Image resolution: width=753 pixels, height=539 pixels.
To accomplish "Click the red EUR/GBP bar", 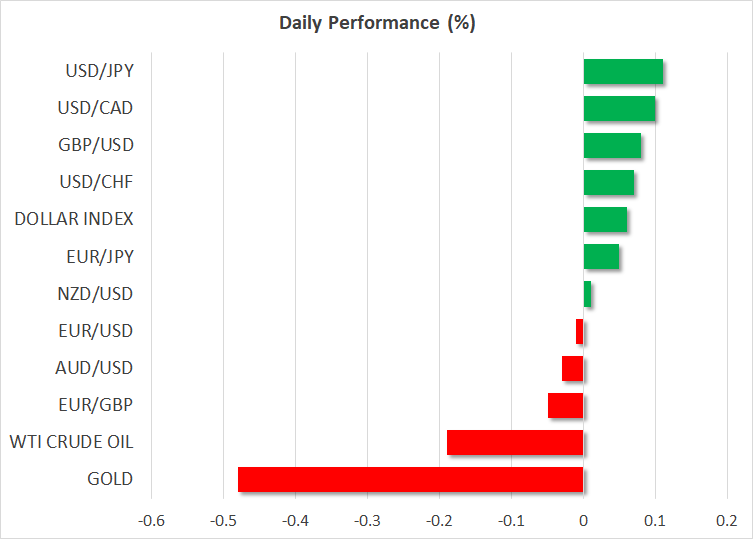I will [565, 405].
